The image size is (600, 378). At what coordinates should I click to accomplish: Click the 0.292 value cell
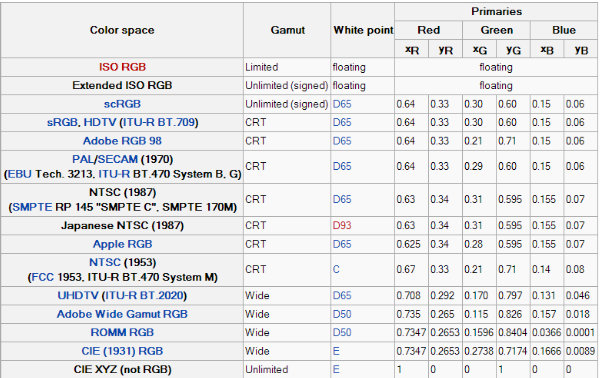(x=445, y=296)
